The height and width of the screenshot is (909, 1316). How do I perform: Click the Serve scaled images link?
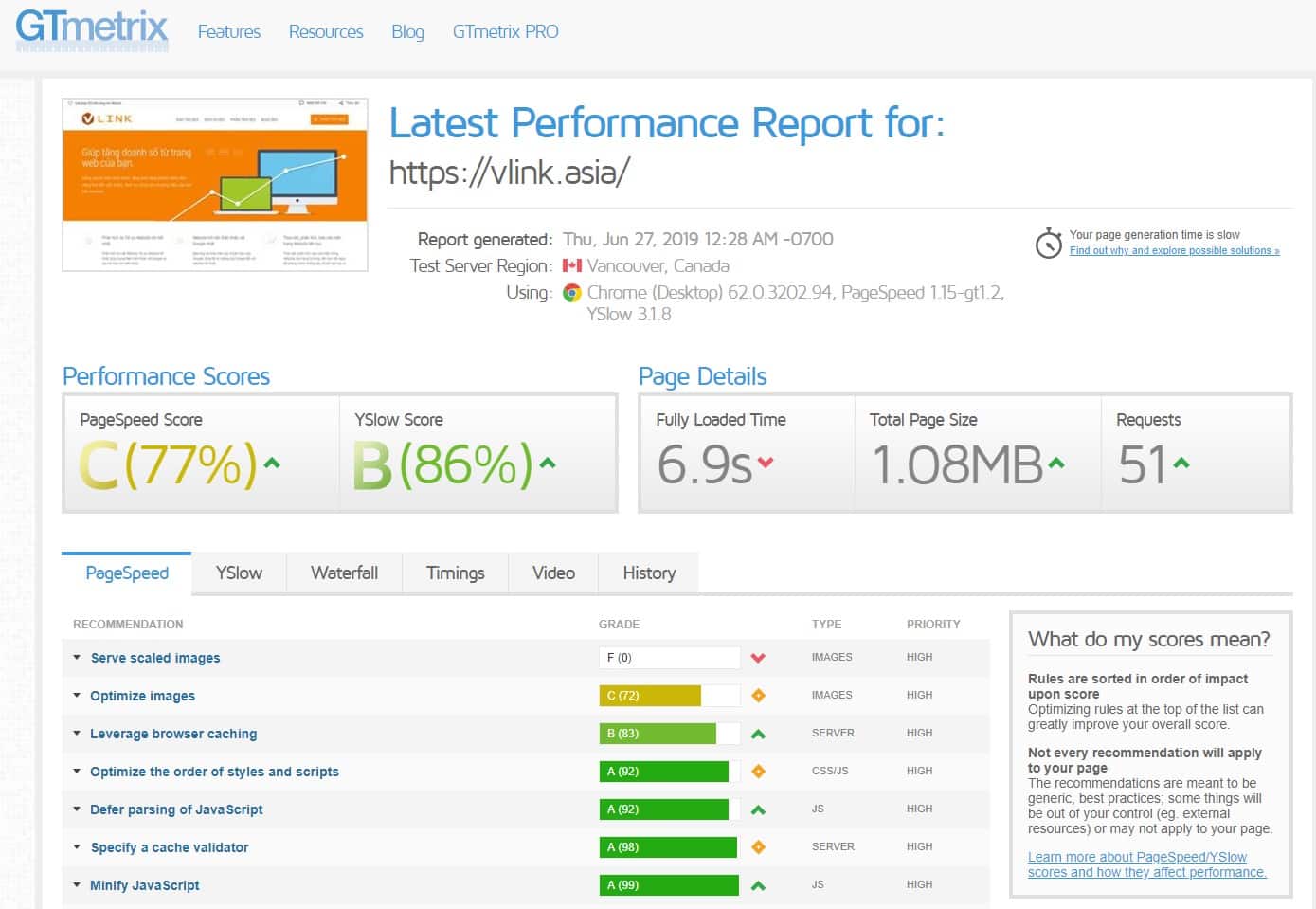[x=155, y=658]
